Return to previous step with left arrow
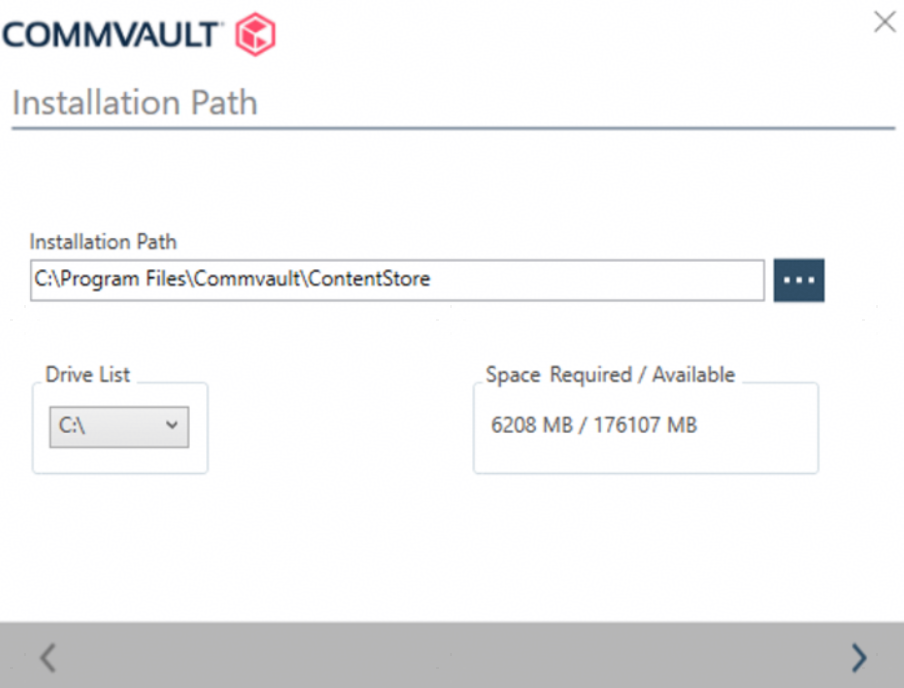This screenshot has height=688, width=904. tap(48, 657)
